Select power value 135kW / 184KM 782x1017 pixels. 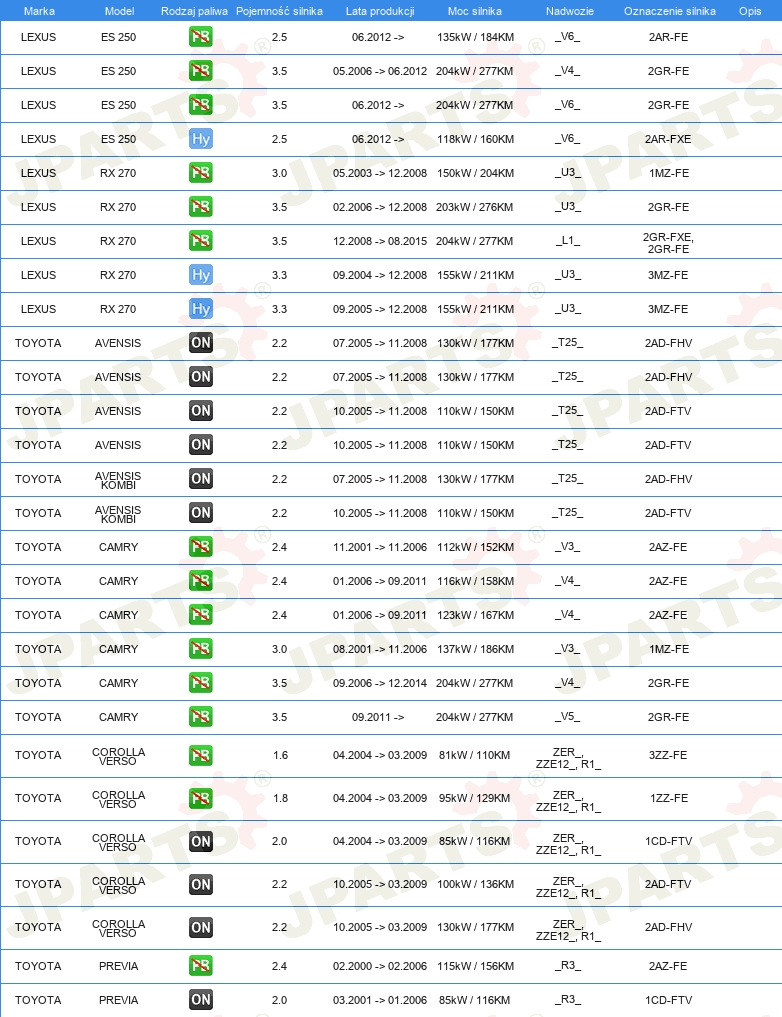475,37
